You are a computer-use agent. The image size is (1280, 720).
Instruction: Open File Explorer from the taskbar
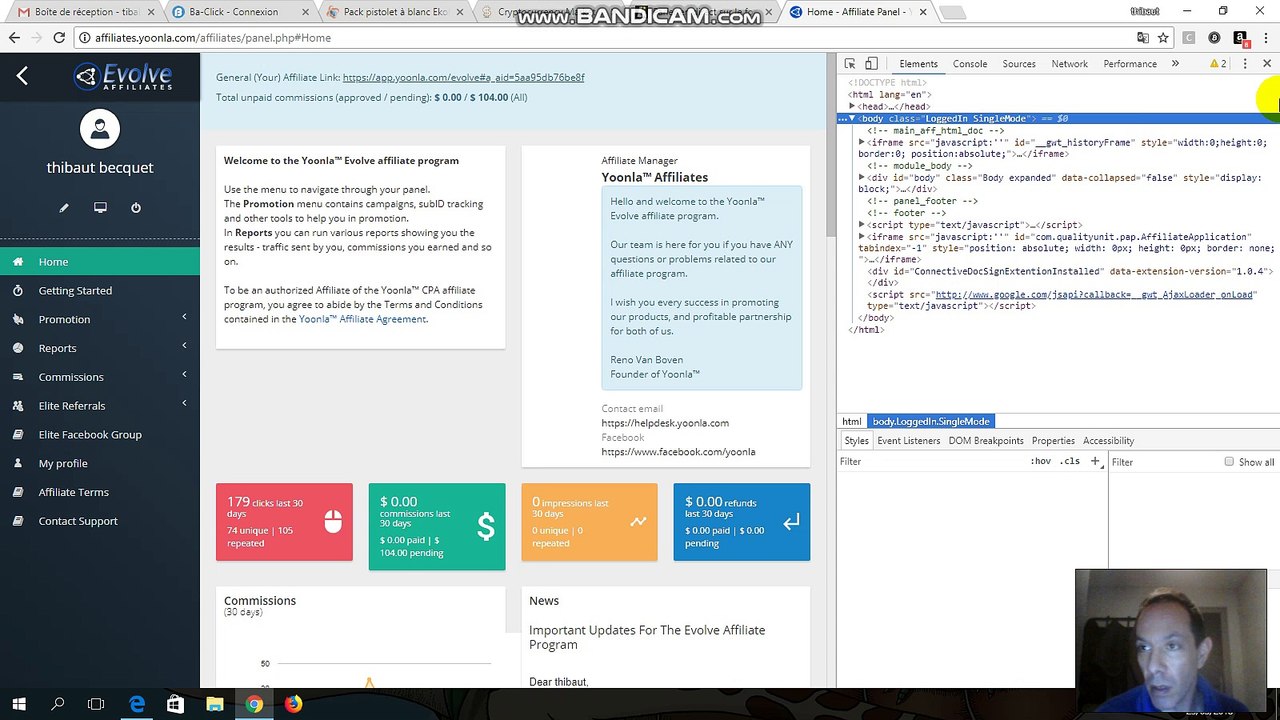coord(214,704)
